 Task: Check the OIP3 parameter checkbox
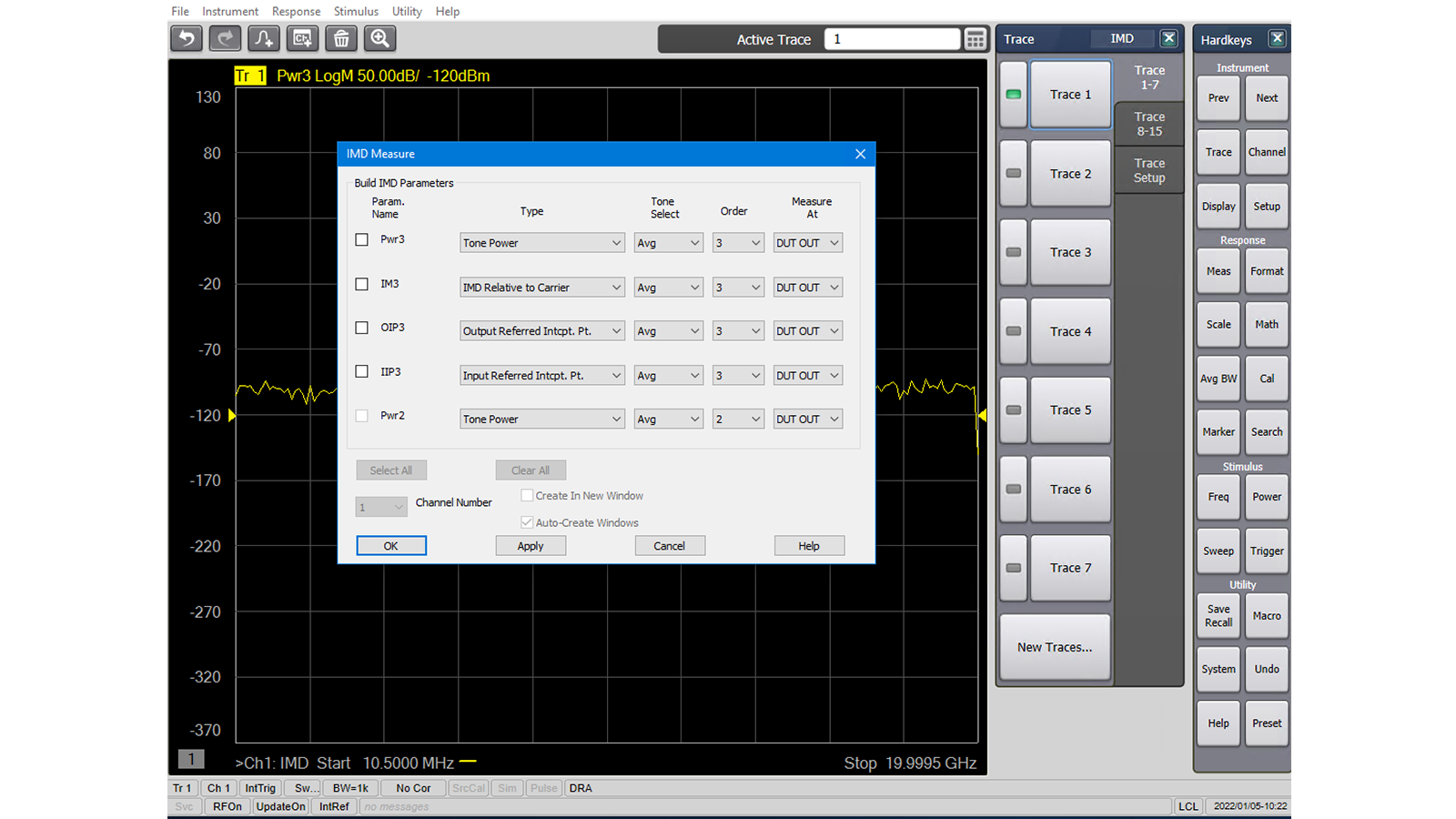361,328
